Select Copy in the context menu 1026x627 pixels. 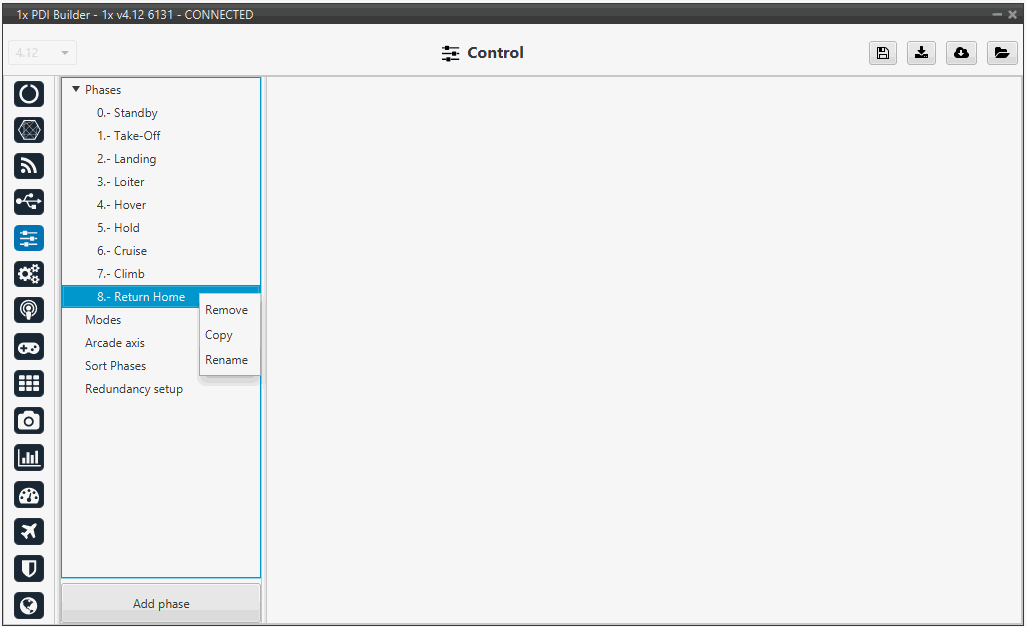(x=219, y=335)
